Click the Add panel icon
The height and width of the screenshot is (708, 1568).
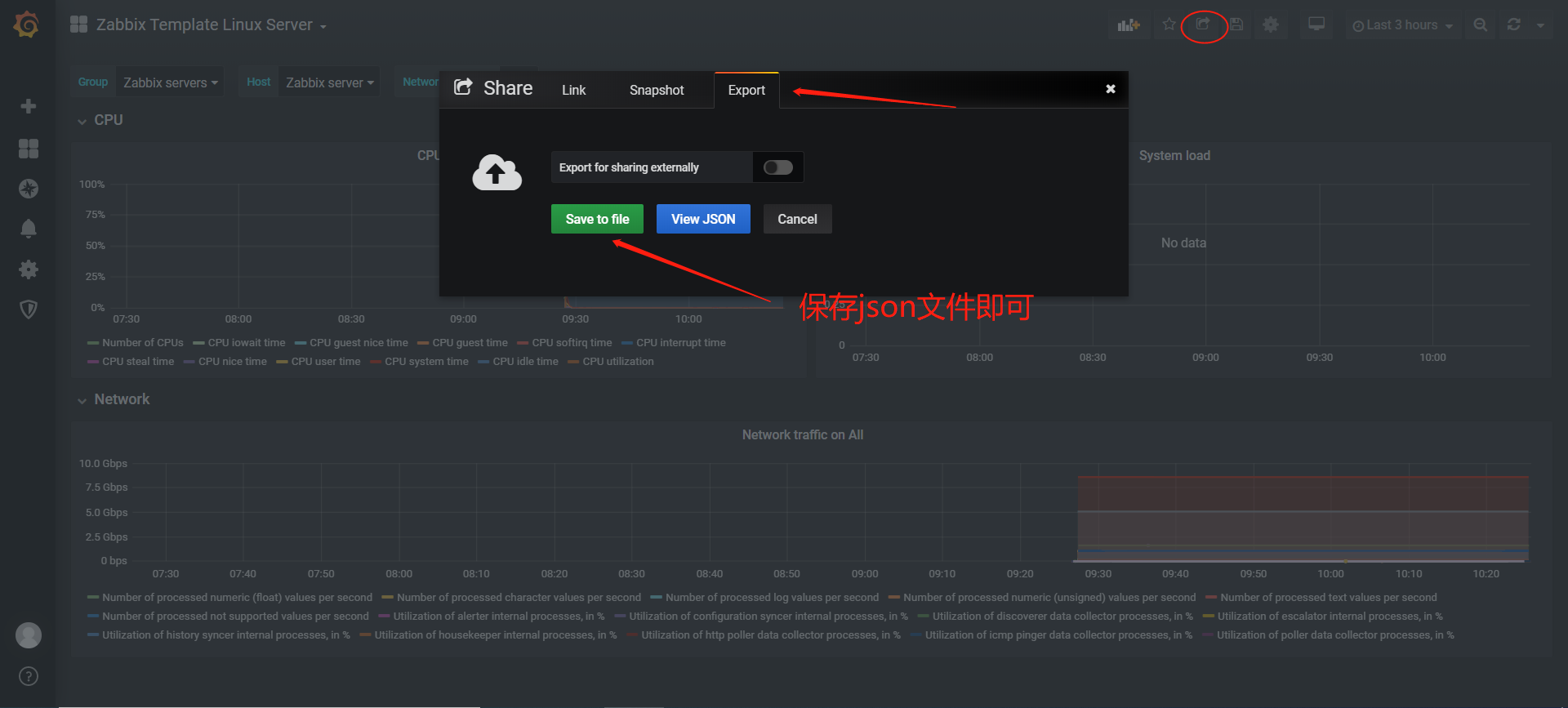click(1129, 25)
